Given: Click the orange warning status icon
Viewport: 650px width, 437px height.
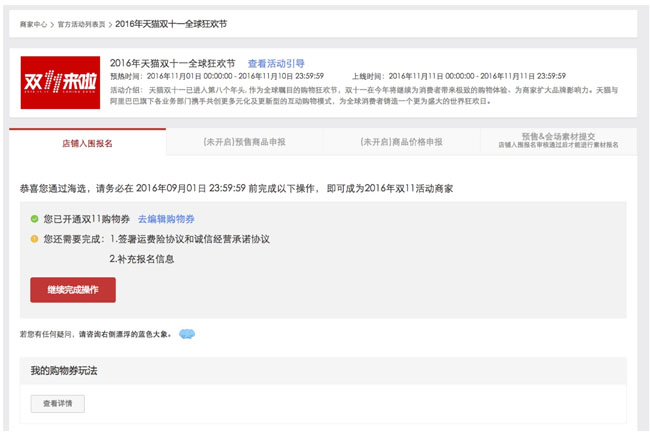Looking at the screenshot, I should [34, 239].
